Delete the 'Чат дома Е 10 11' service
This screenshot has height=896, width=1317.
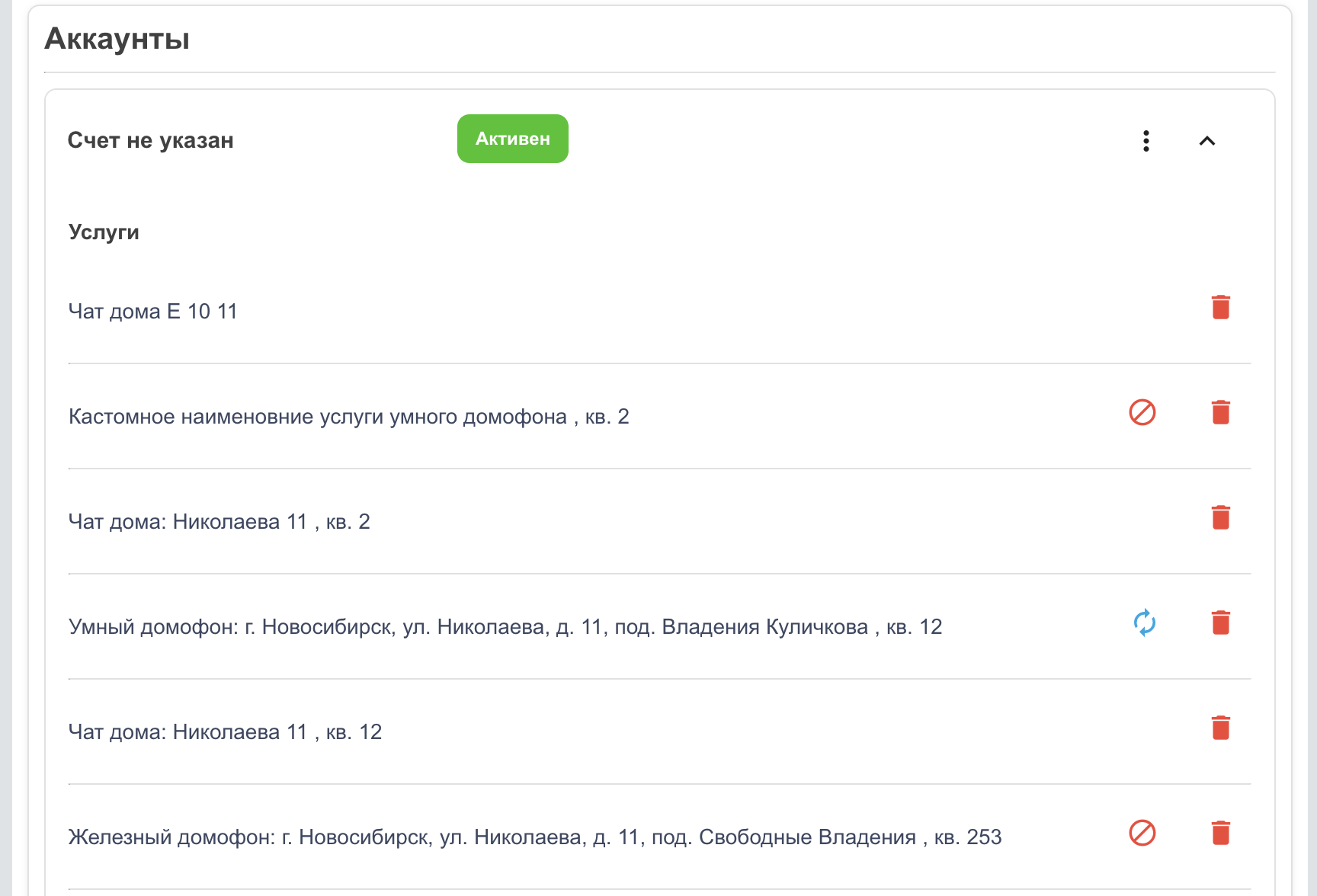tap(1220, 307)
